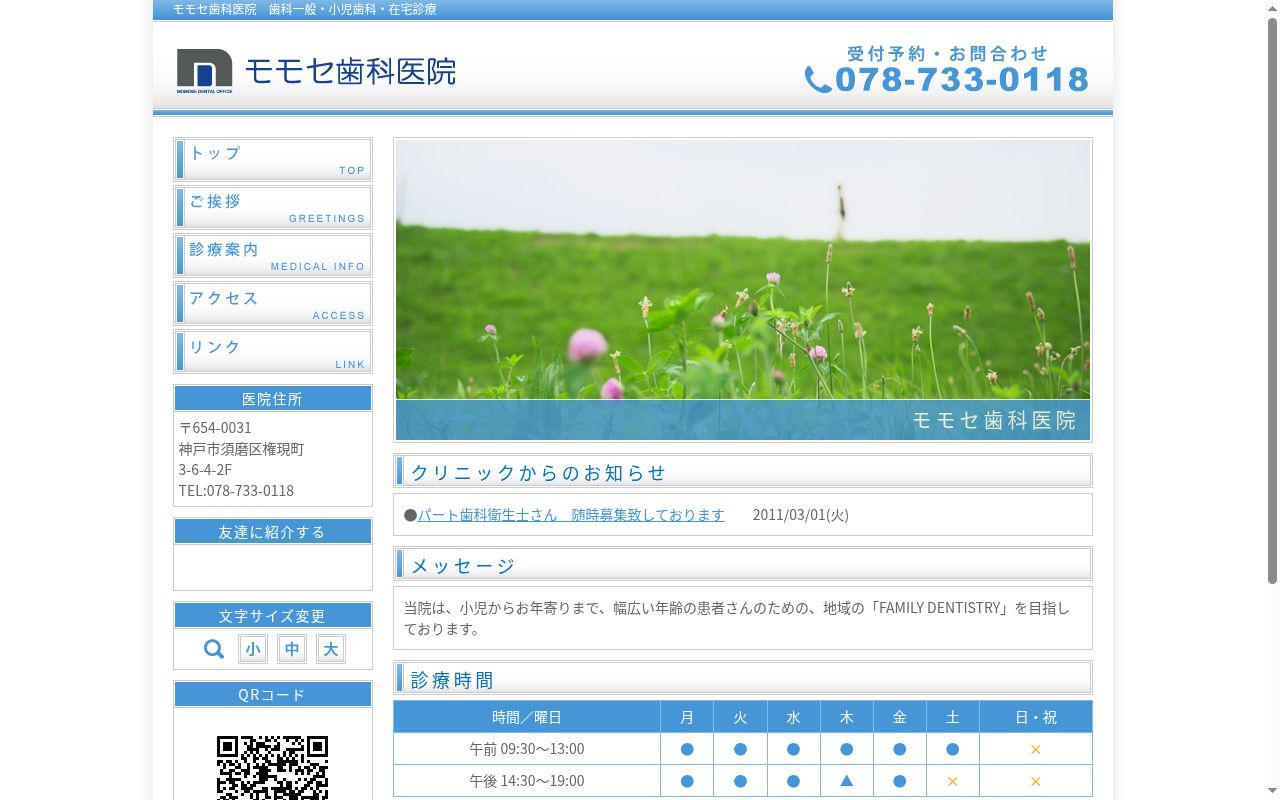Click the 診療時間 section heading

(x=743, y=679)
